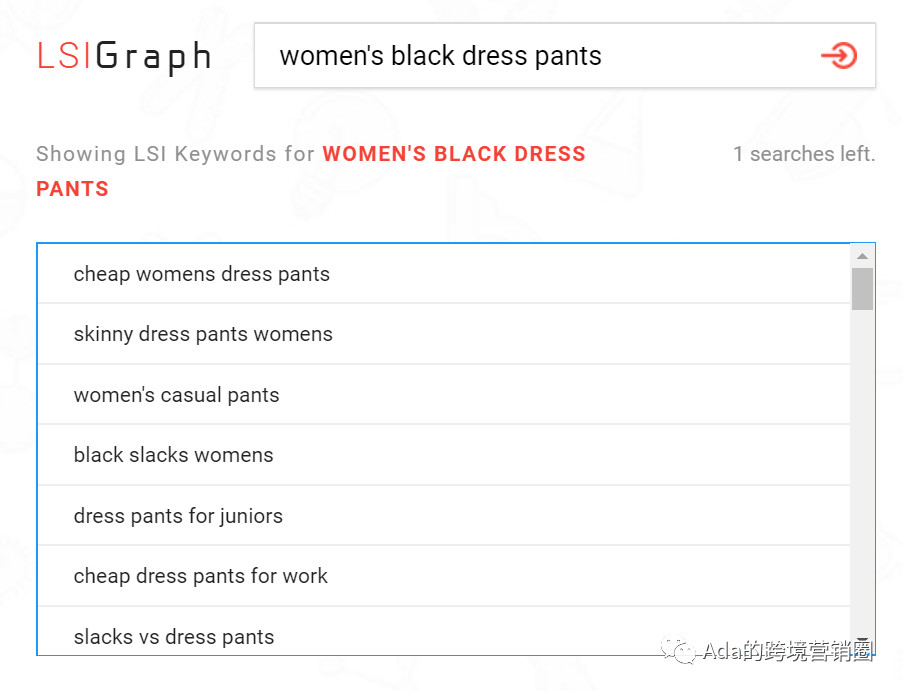Click the 'Ada的跨境营销圈' watermark text
903x691 pixels.
pos(788,652)
